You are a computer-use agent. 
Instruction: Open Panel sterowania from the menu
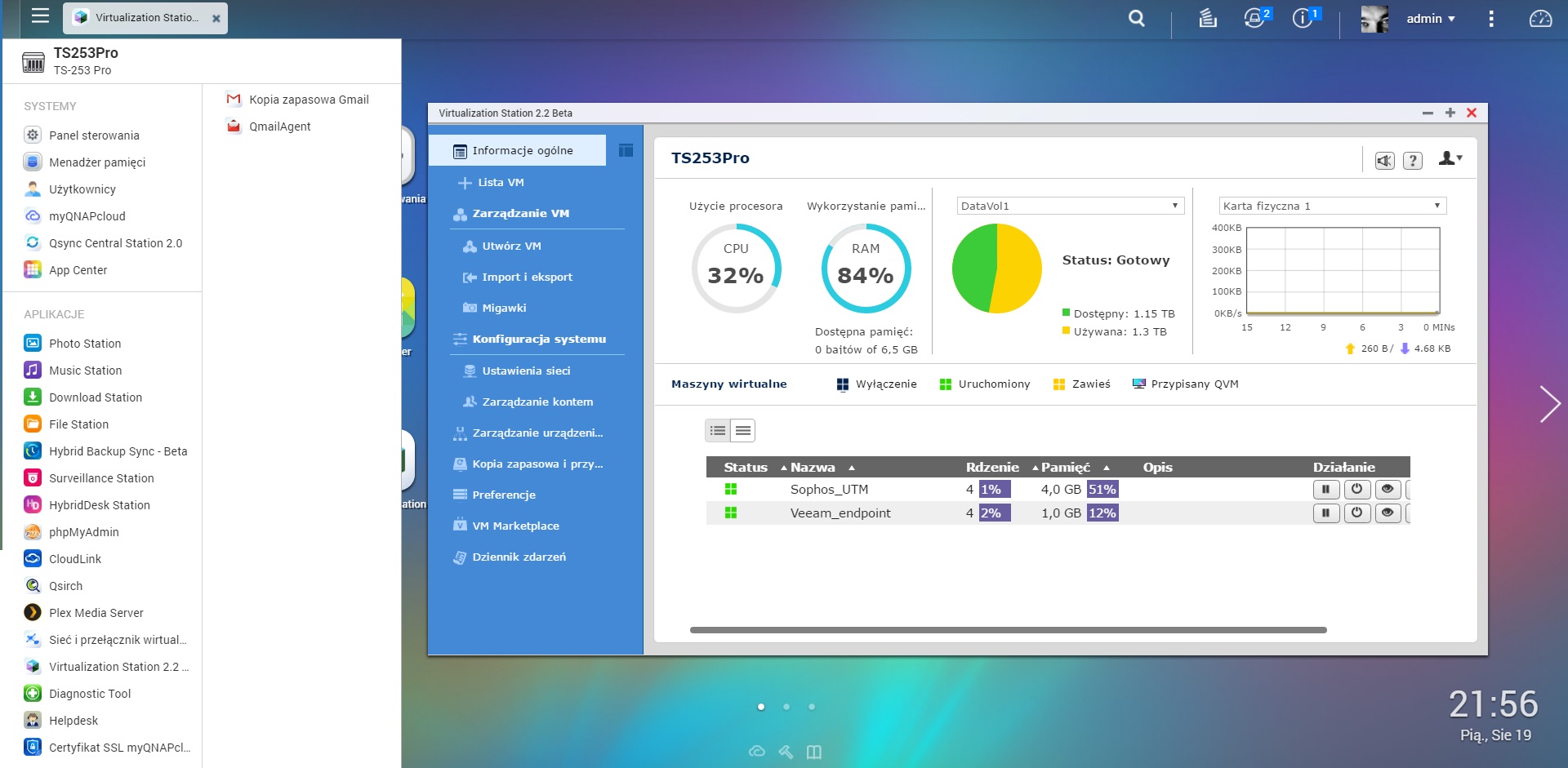point(94,135)
